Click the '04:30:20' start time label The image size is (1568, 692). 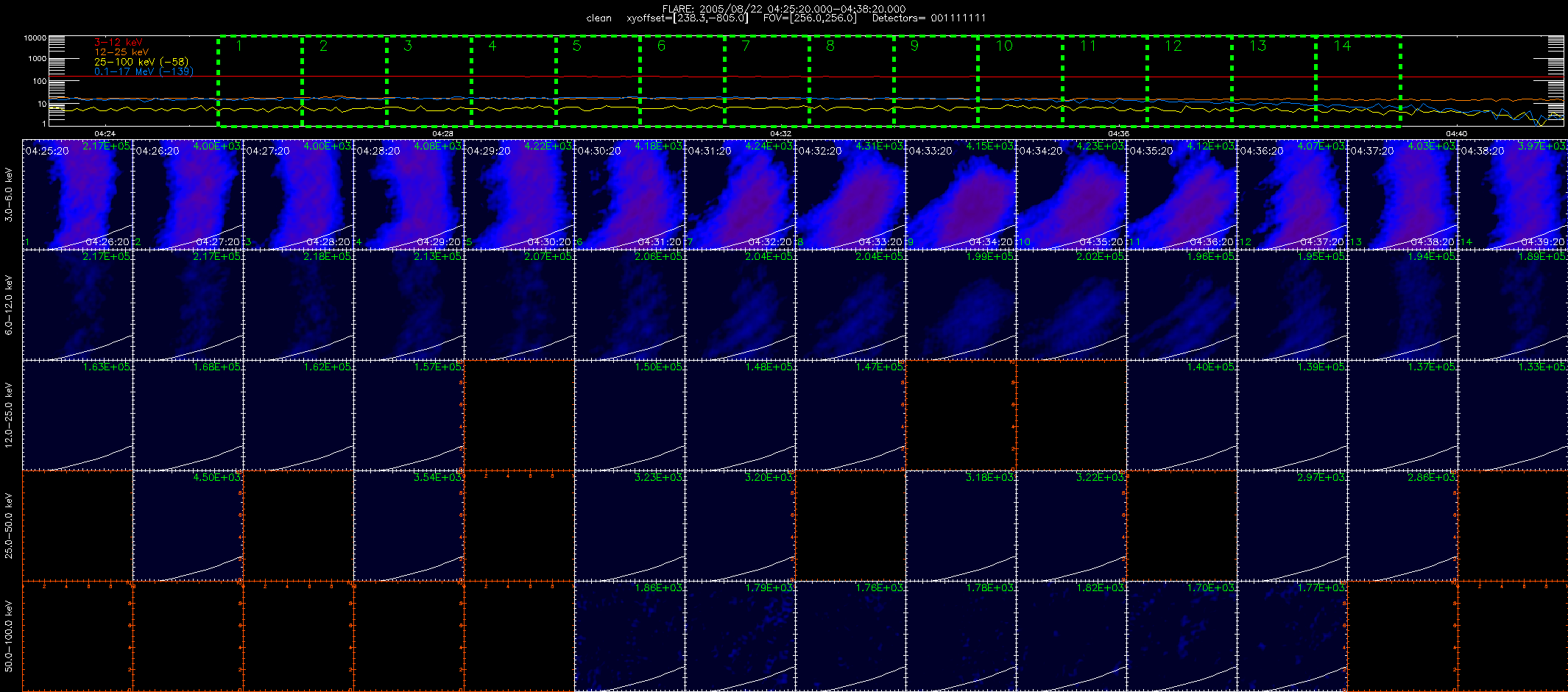(x=598, y=151)
